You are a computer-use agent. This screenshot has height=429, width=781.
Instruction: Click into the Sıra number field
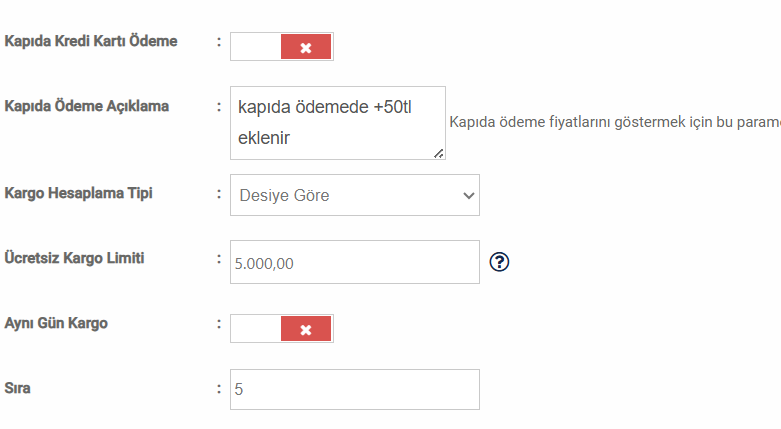(x=355, y=390)
